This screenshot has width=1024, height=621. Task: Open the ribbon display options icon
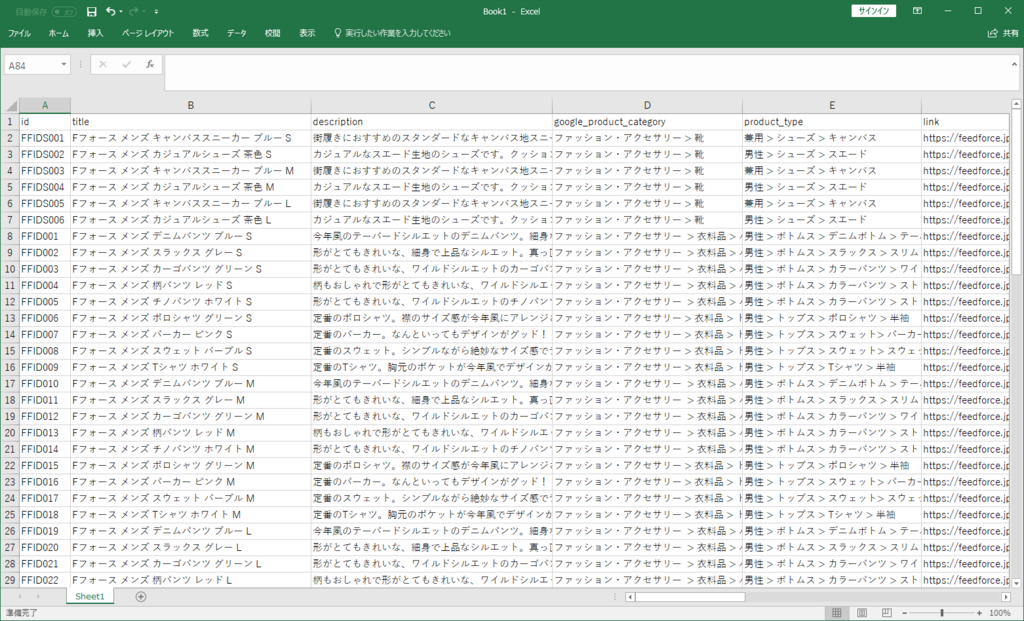click(917, 11)
